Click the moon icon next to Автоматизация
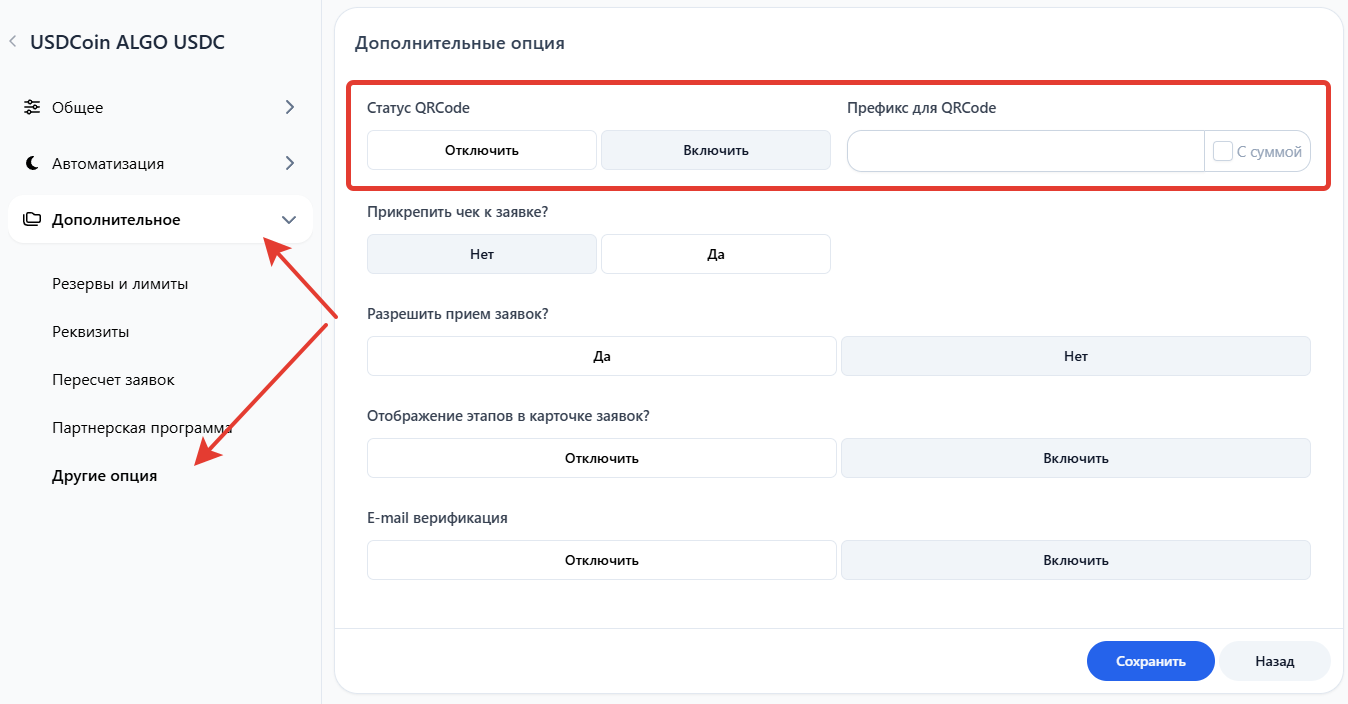1348x704 pixels. 32,163
